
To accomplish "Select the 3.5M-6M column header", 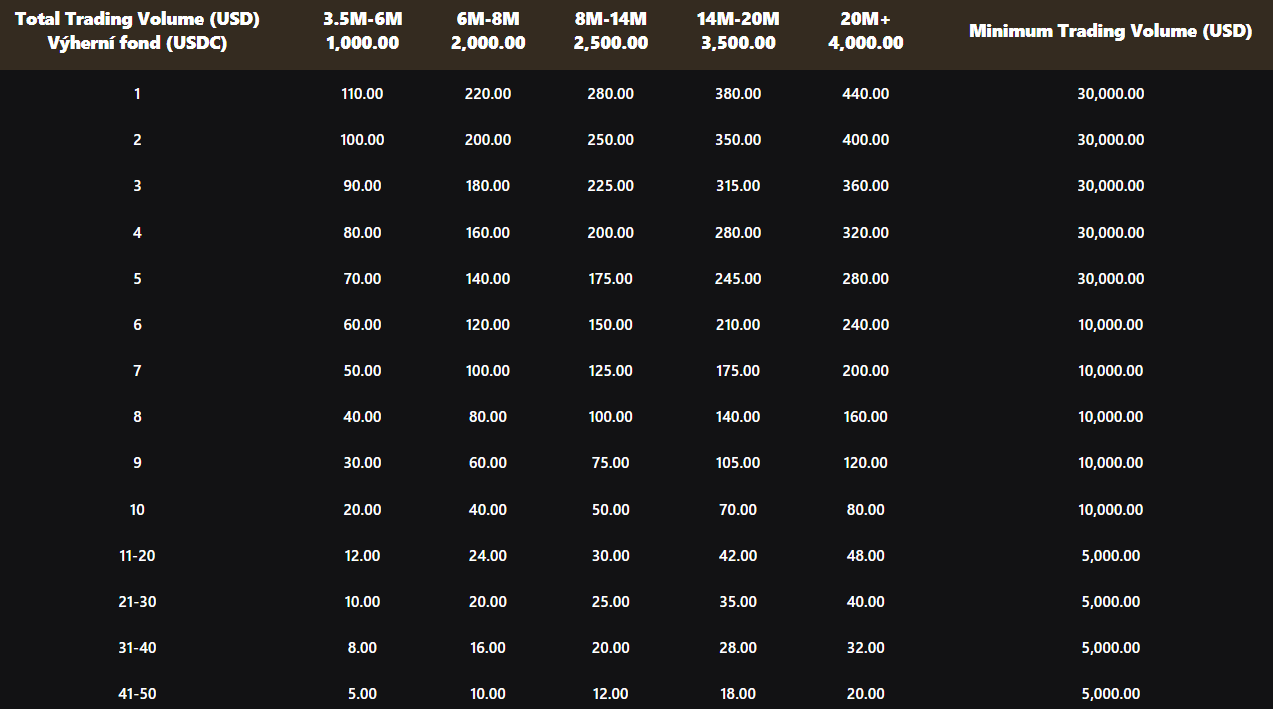I will 362,20.
